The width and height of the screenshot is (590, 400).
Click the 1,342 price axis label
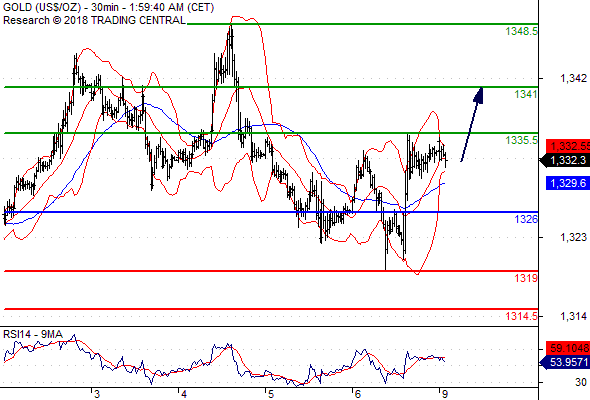[573, 78]
